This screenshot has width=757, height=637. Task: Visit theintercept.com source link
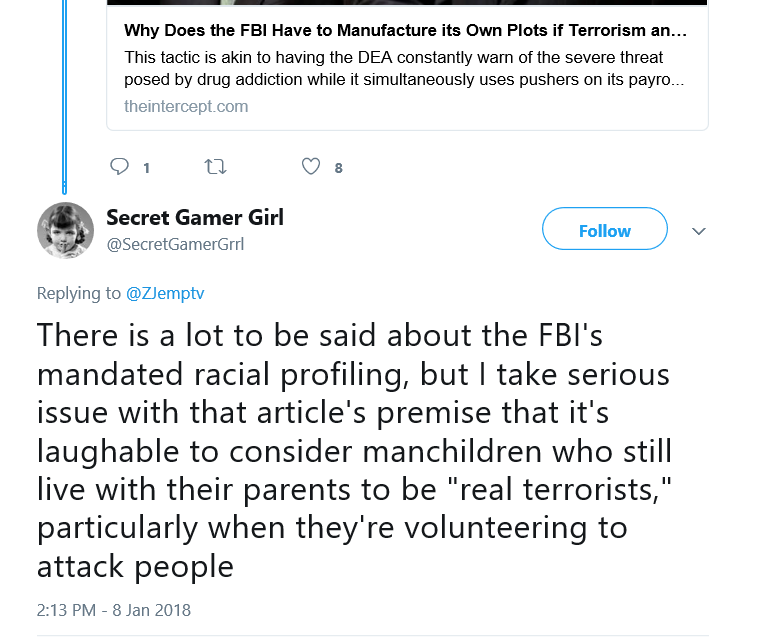pos(186,106)
